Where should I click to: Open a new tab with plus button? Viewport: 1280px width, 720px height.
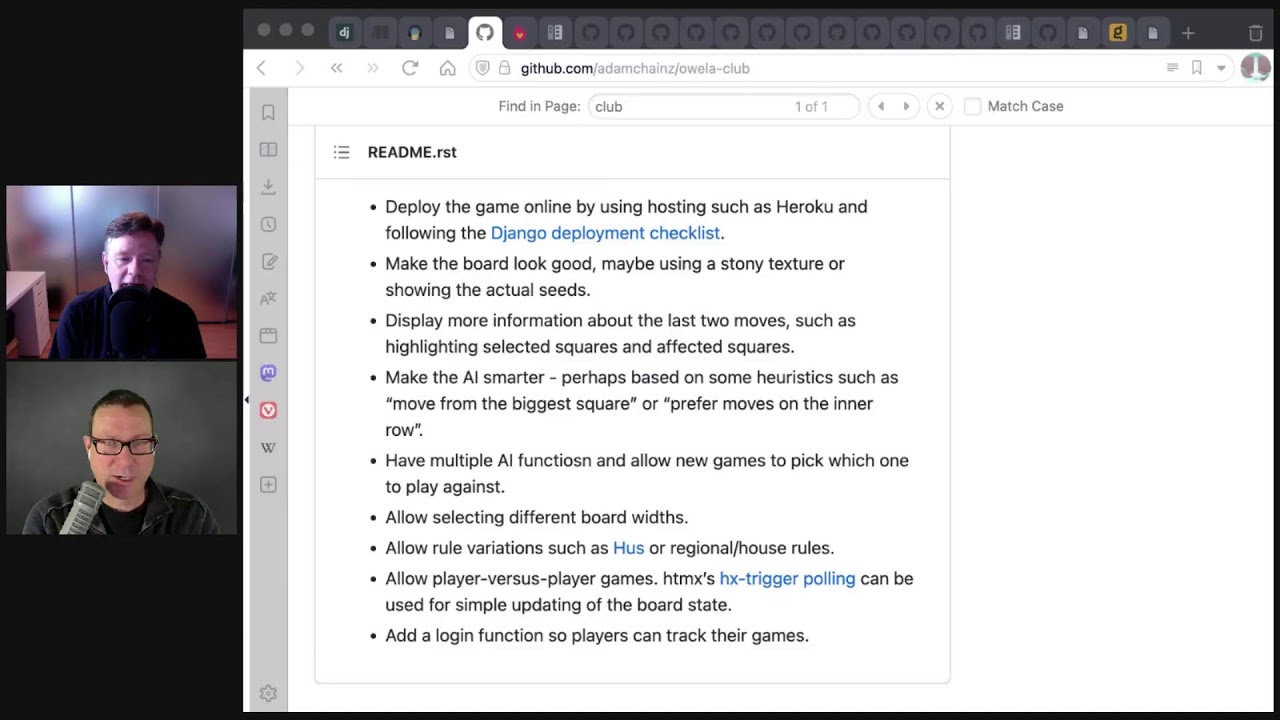coord(1188,33)
